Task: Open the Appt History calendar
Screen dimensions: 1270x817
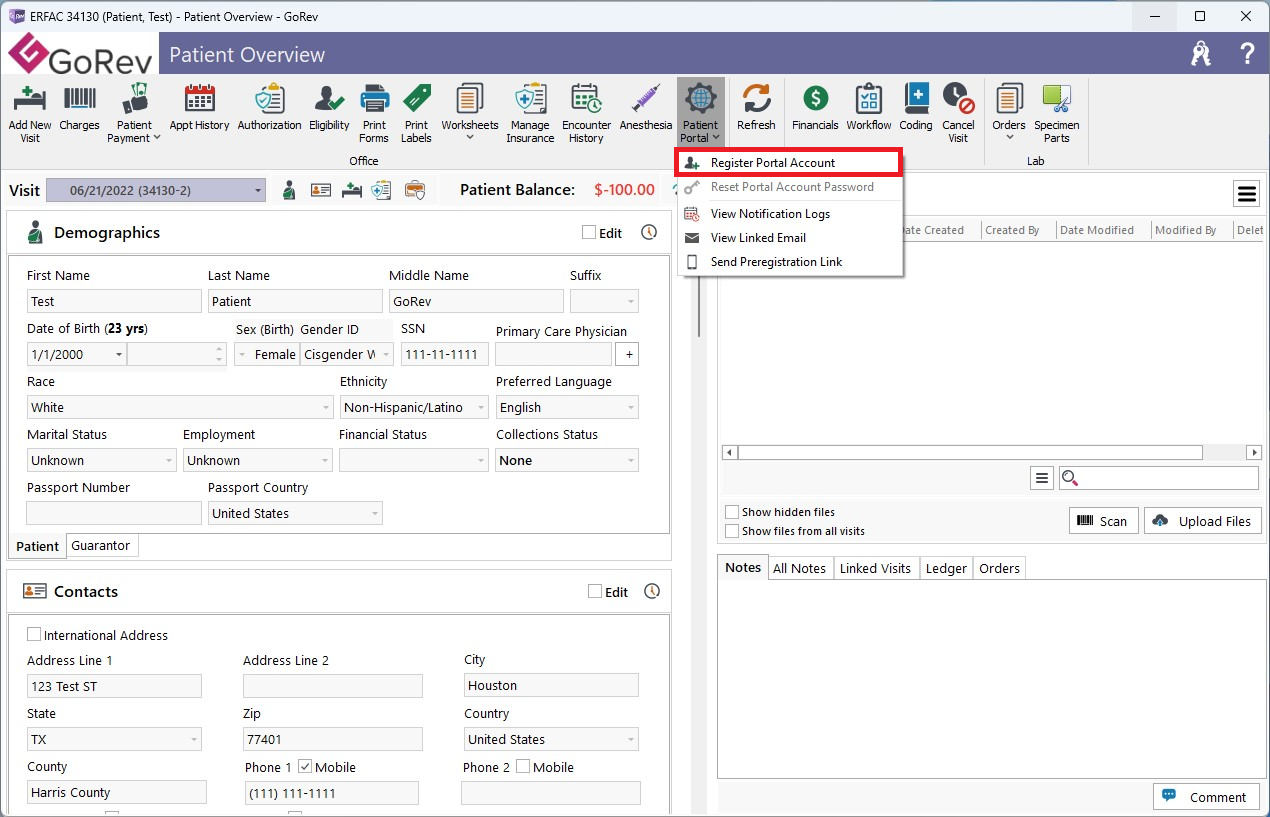Action: (x=199, y=108)
